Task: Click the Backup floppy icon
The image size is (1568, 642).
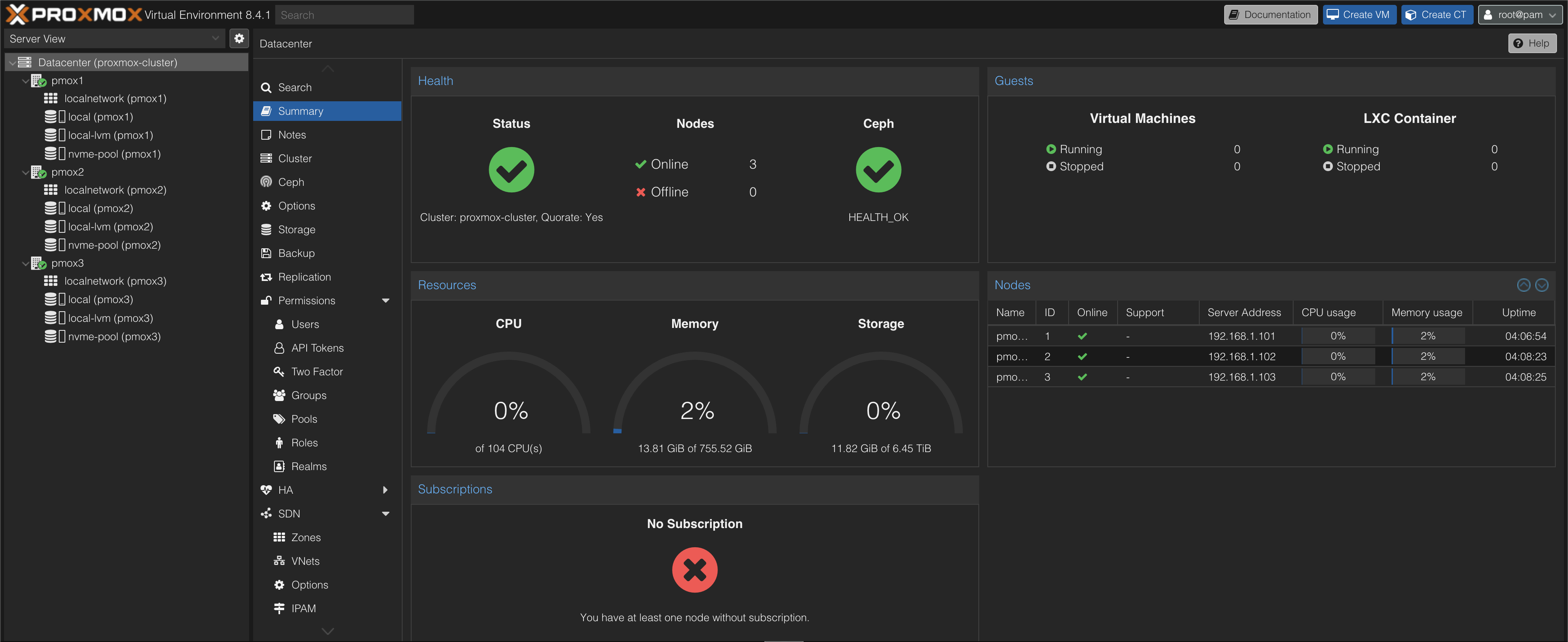Action: pos(266,253)
